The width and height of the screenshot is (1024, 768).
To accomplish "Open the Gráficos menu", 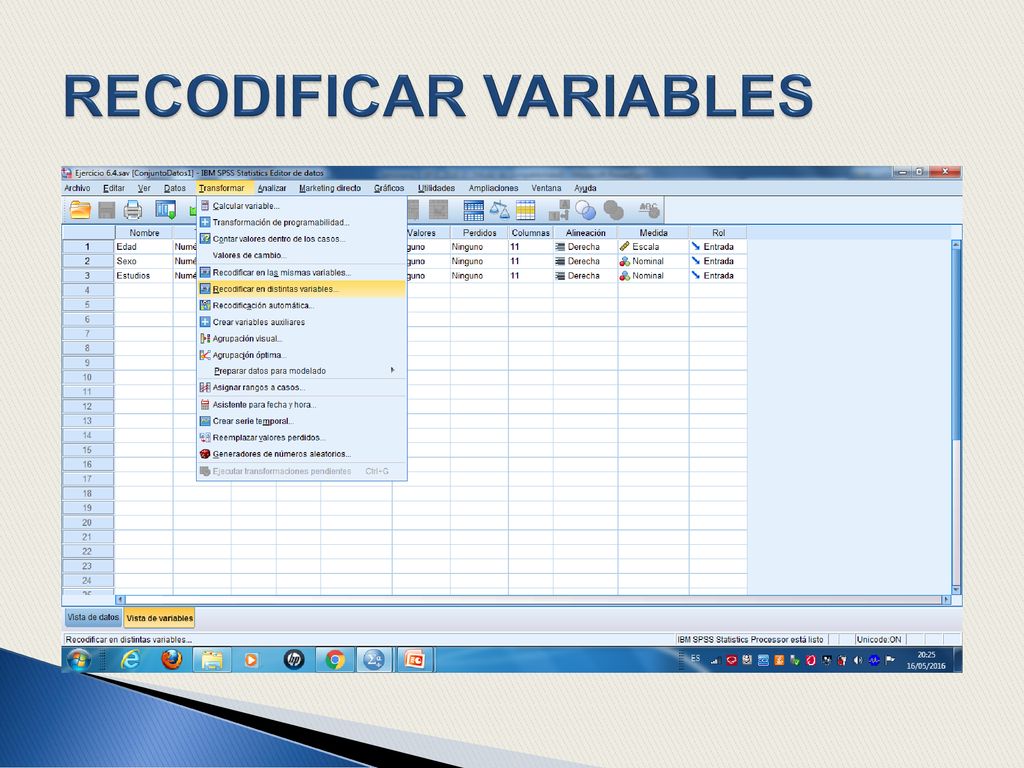I will point(389,188).
